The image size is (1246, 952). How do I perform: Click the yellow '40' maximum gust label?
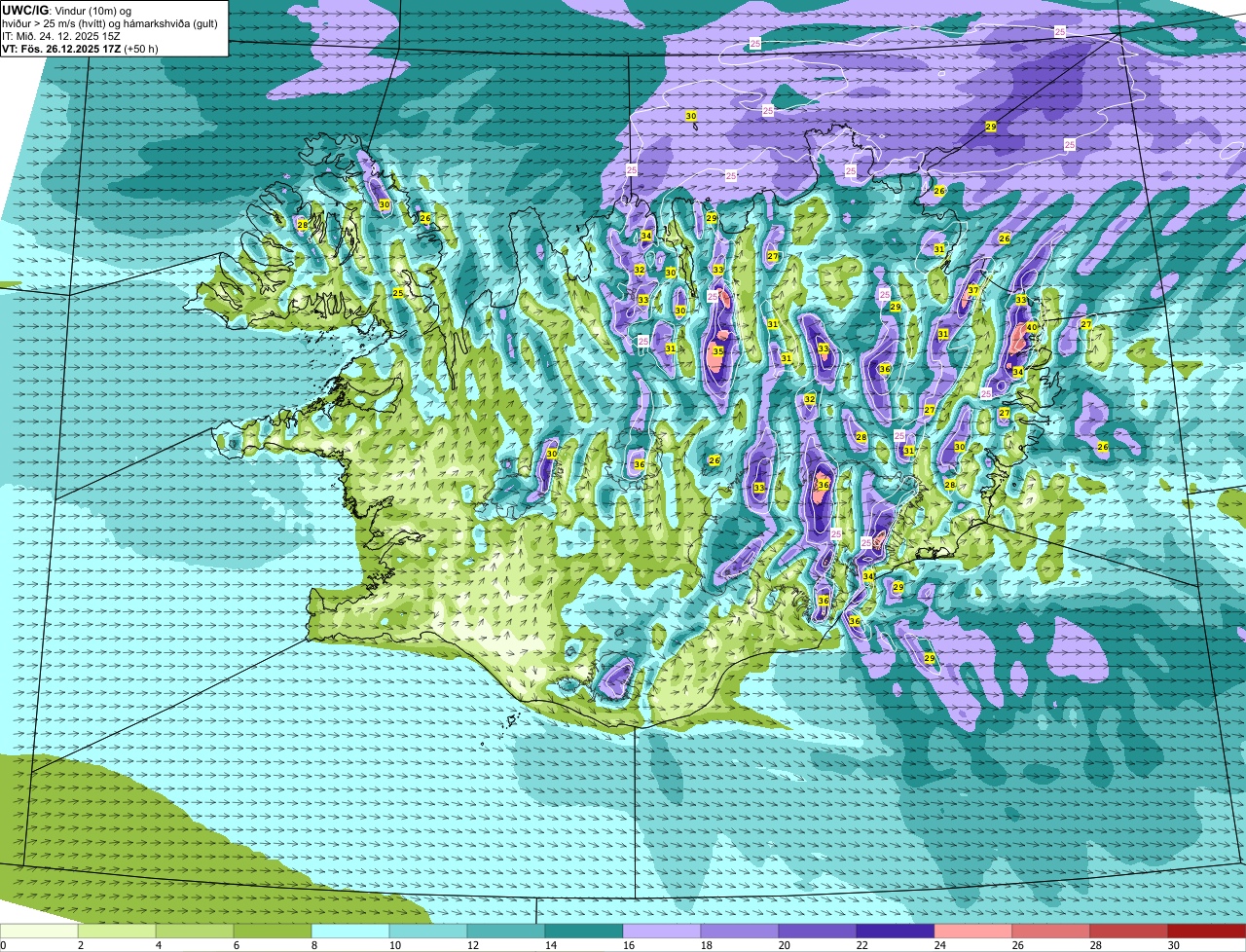(x=1031, y=327)
